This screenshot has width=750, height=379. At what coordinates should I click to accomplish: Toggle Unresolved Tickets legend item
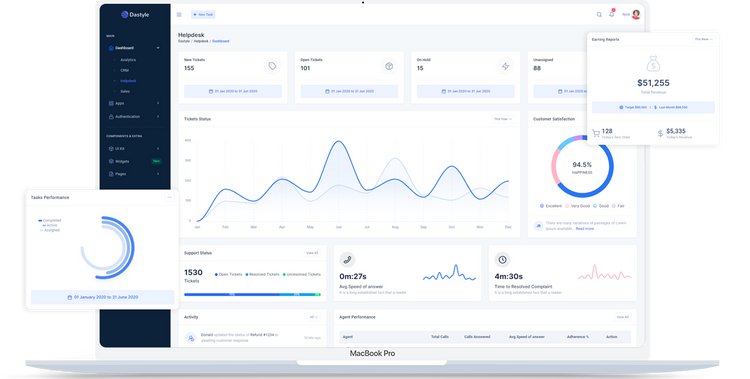coord(302,275)
